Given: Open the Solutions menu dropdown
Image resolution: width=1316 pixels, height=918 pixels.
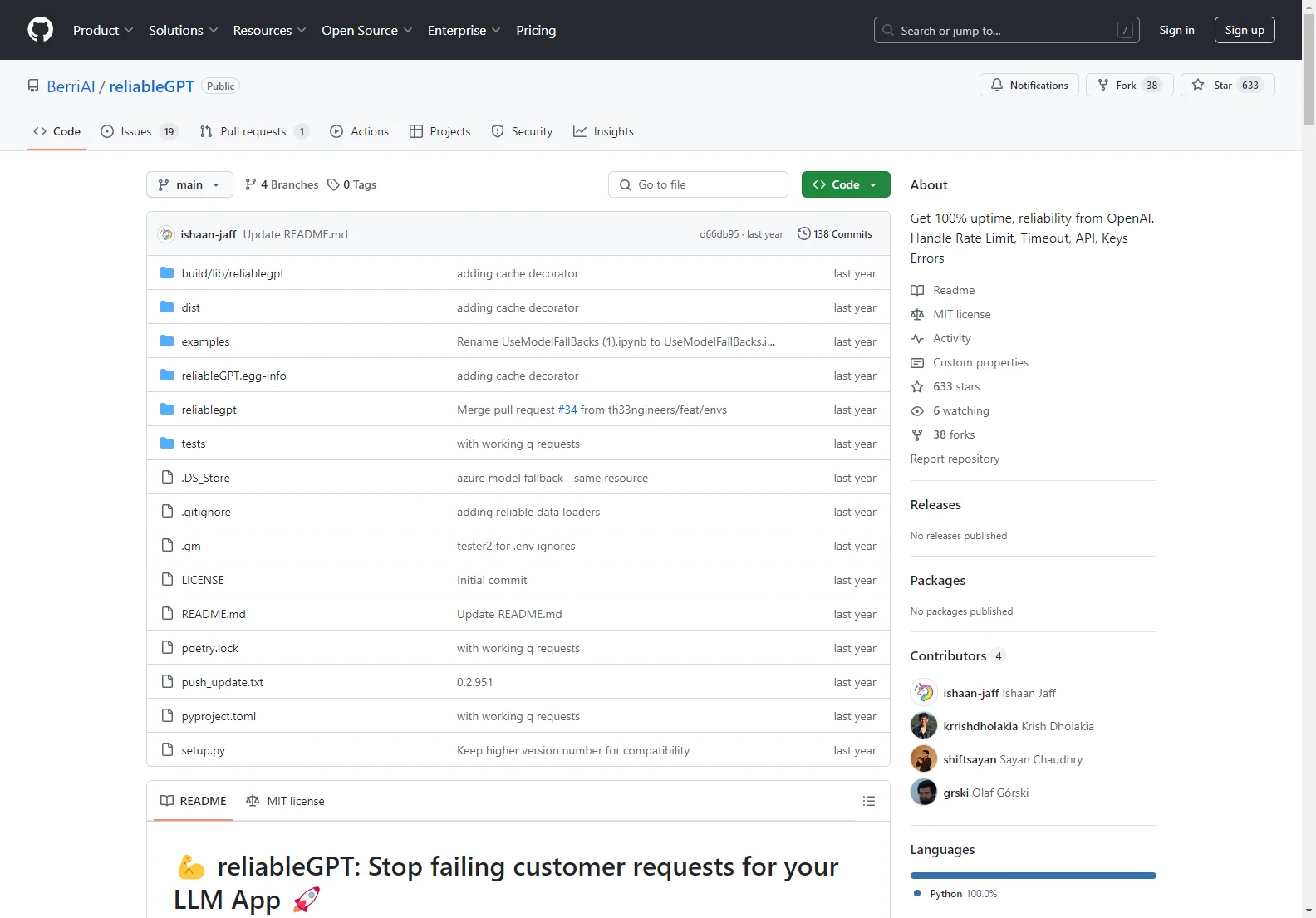Looking at the screenshot, I should point(183,30).
